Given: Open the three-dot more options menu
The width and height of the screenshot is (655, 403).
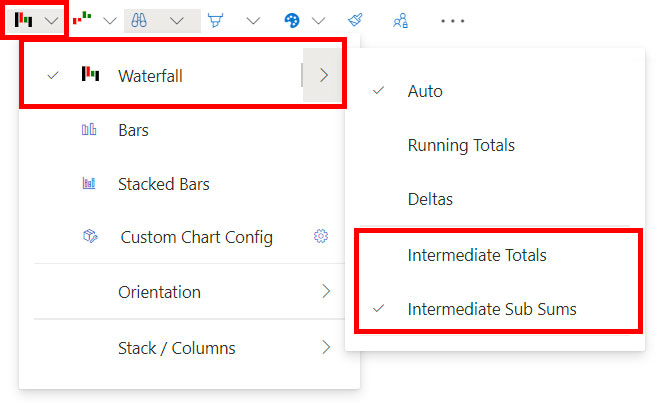Looking at the screenshot, I should coord(452,20).
